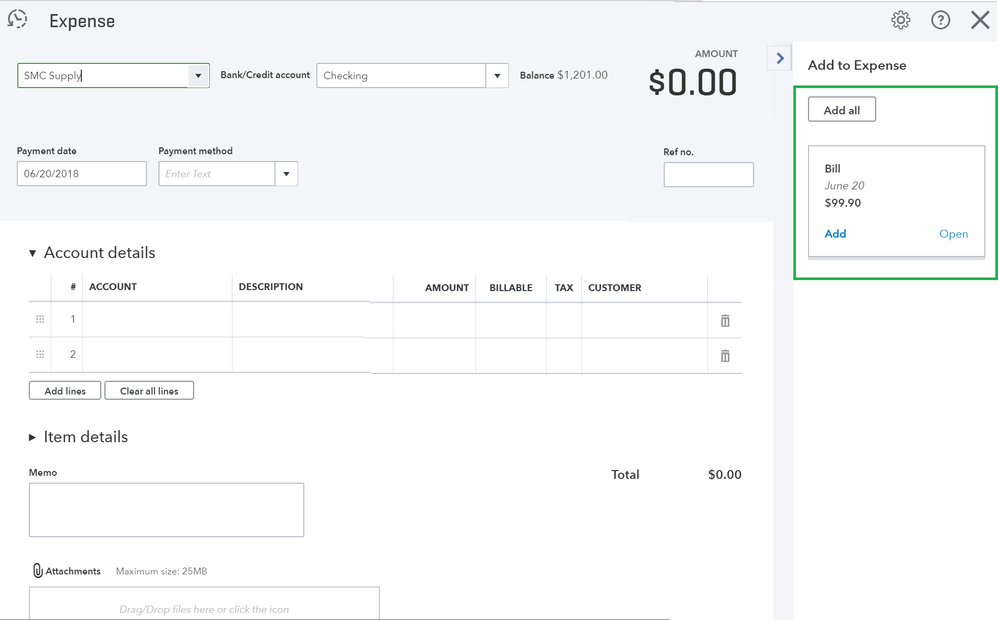This screenshot has height=620, width=999.
Task: Grab the drag handle of line 2
Action: (x=40, y=354)
